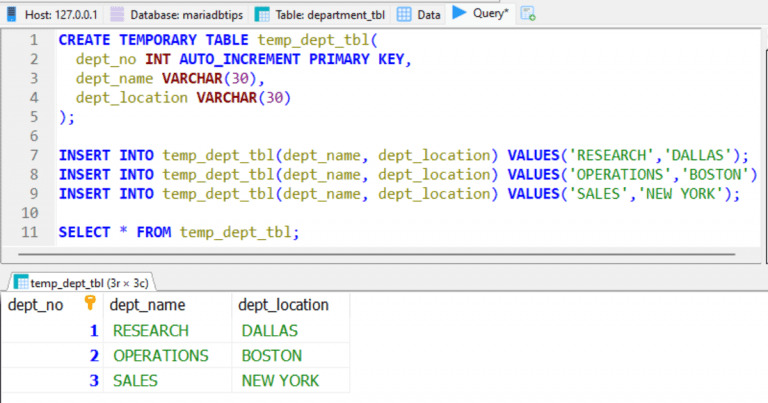
Task: Select the RESEARCH cell
Action: pos(167,331)
